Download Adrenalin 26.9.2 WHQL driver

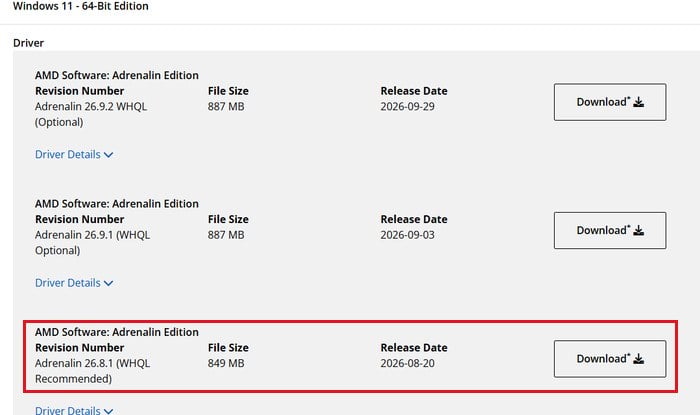(x=610, y=102)
